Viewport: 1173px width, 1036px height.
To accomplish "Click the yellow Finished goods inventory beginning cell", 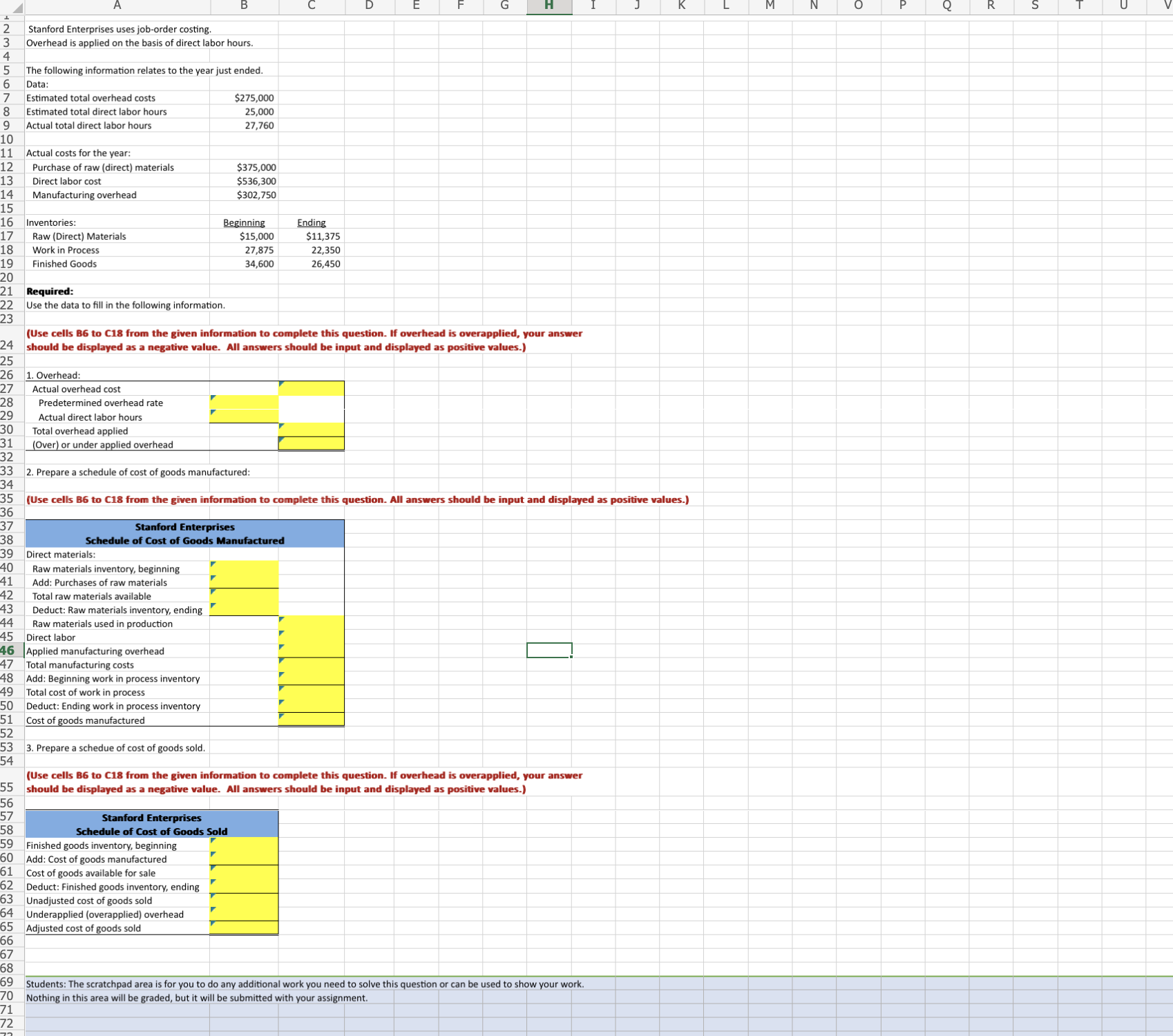I will (x=243, y=845).
